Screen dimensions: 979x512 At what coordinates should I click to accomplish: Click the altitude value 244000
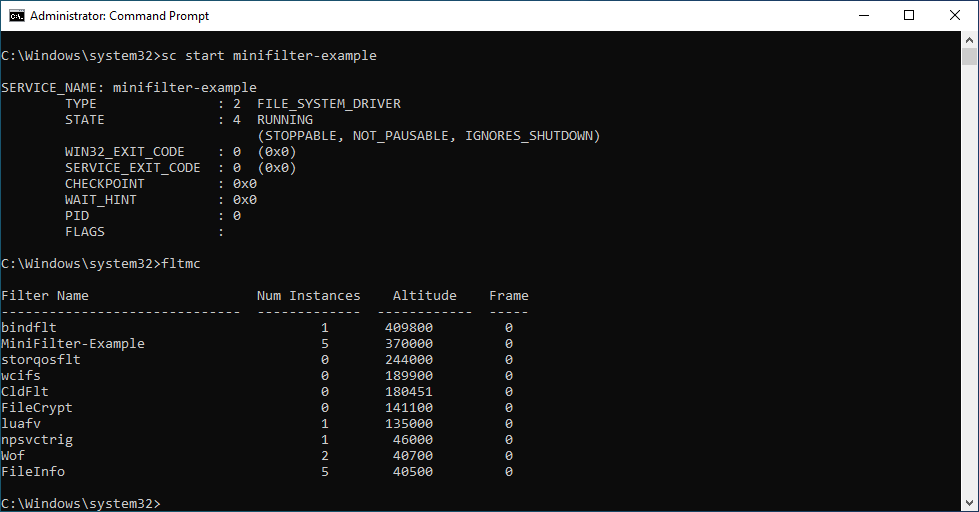409,360
